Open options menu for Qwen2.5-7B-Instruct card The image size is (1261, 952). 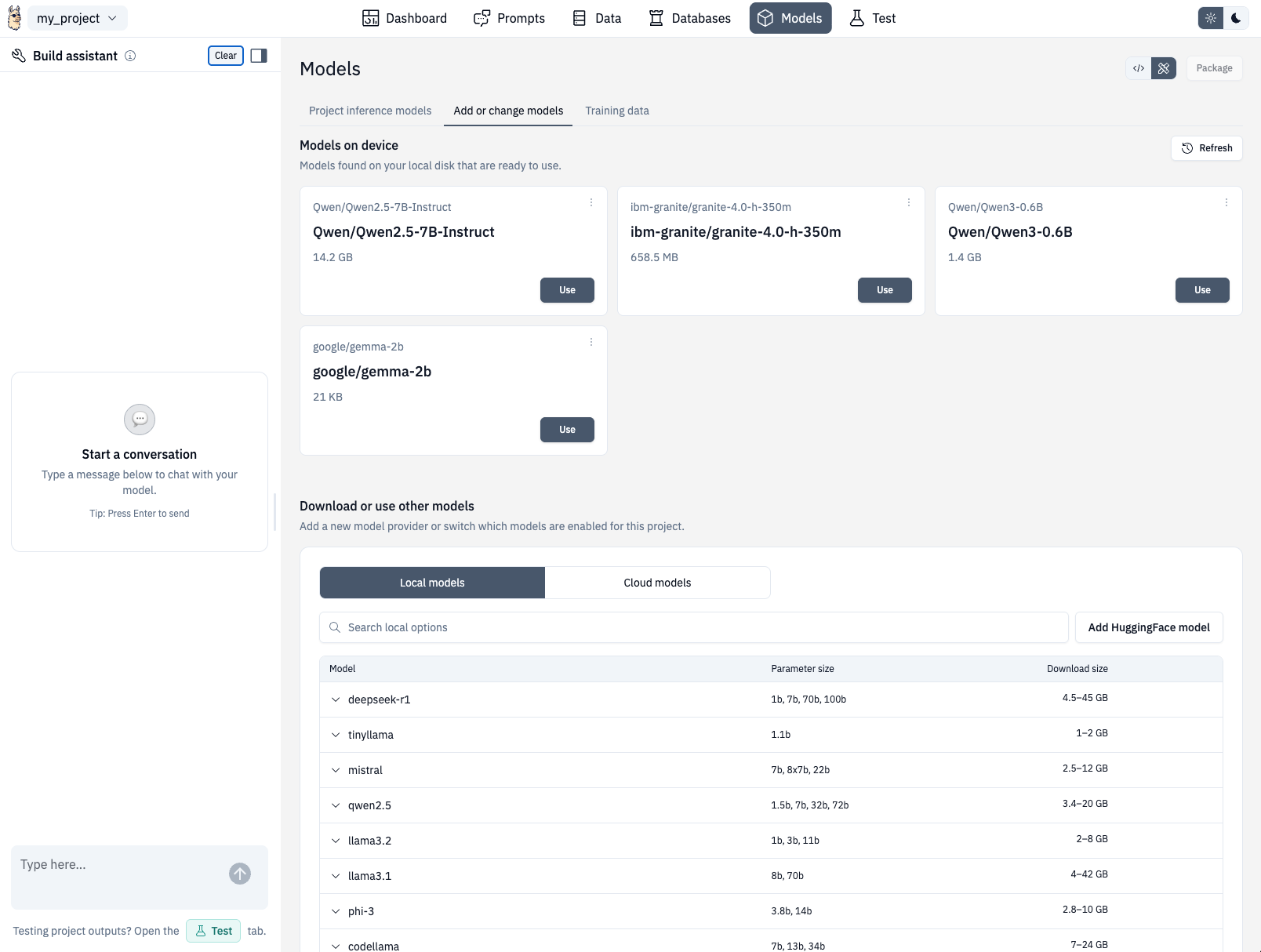(x=591, y=203)
